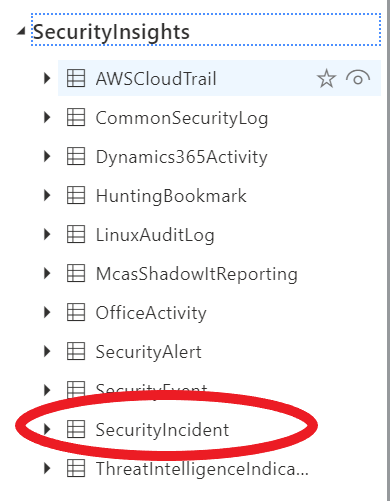Click the SecurityIncident table icon

[x=76, y=429]
